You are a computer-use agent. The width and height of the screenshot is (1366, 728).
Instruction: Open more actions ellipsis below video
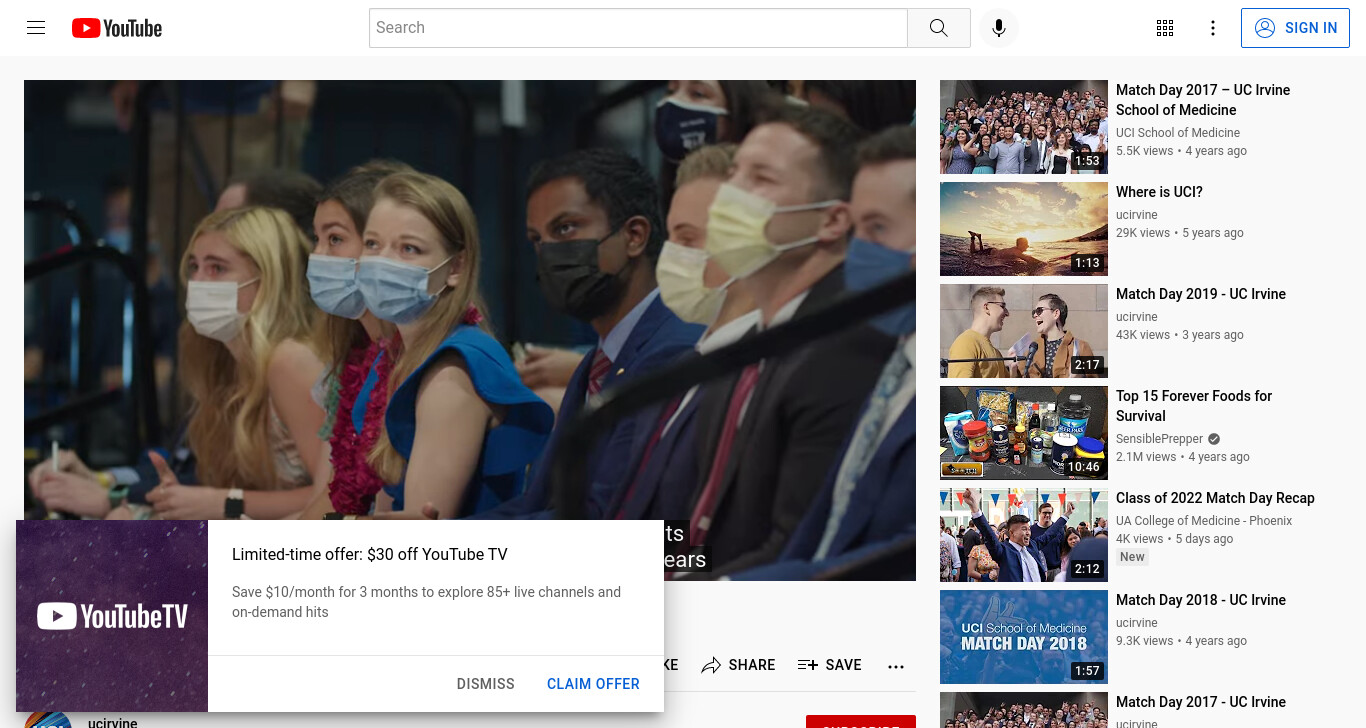896,666
